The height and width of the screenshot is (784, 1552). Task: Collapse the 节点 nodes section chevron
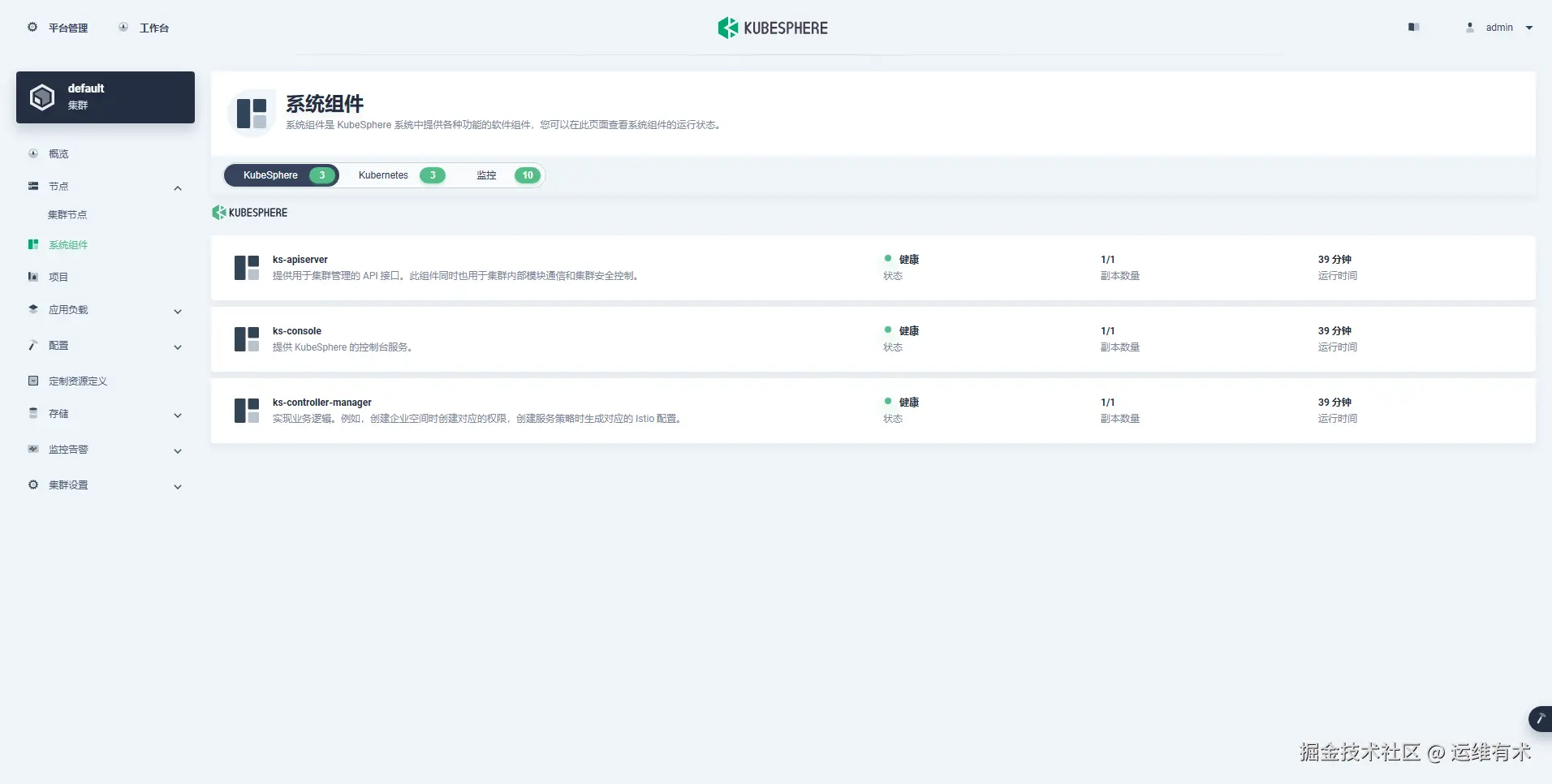(178, 188)
